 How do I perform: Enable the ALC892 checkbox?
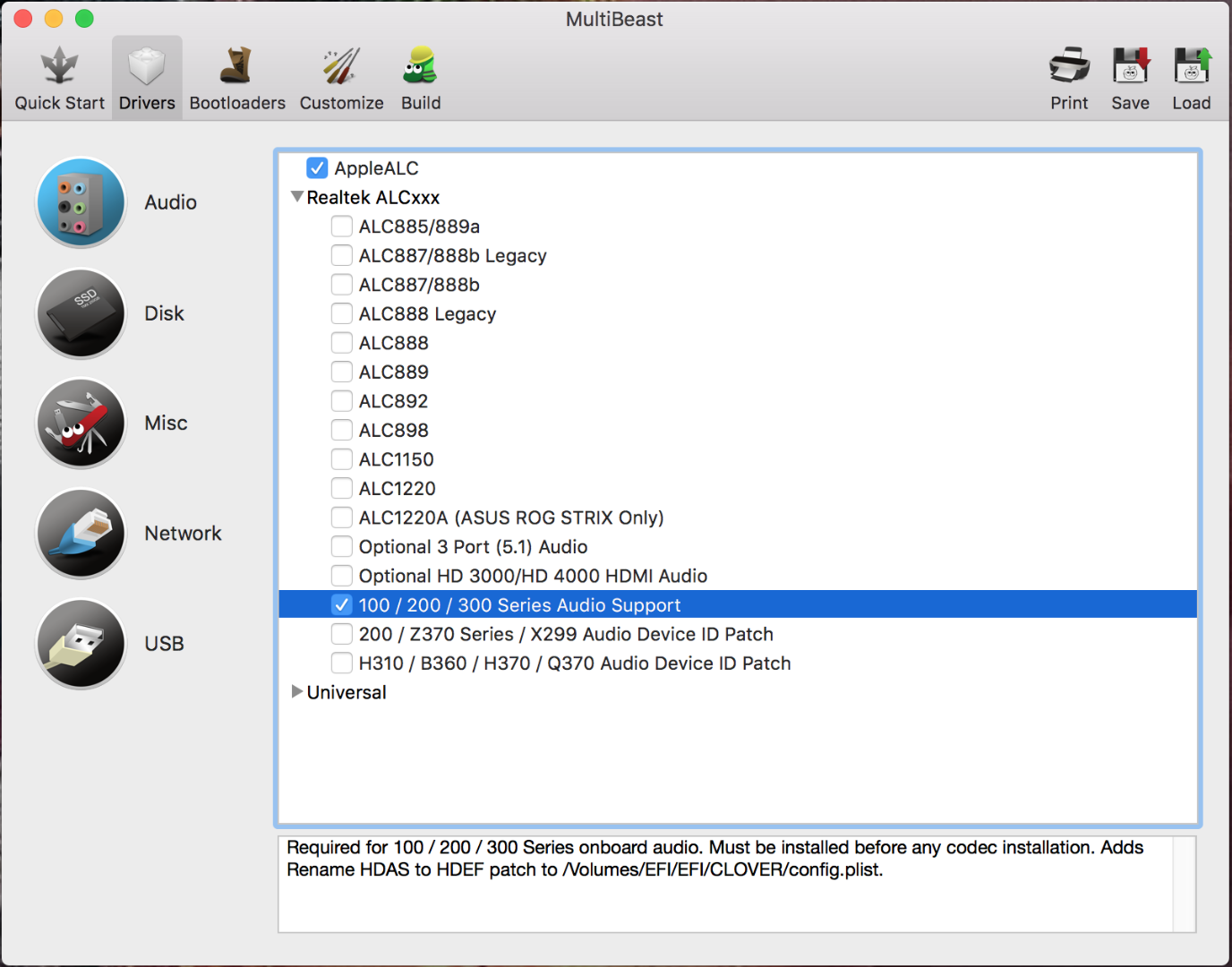(x=341, y=401)
